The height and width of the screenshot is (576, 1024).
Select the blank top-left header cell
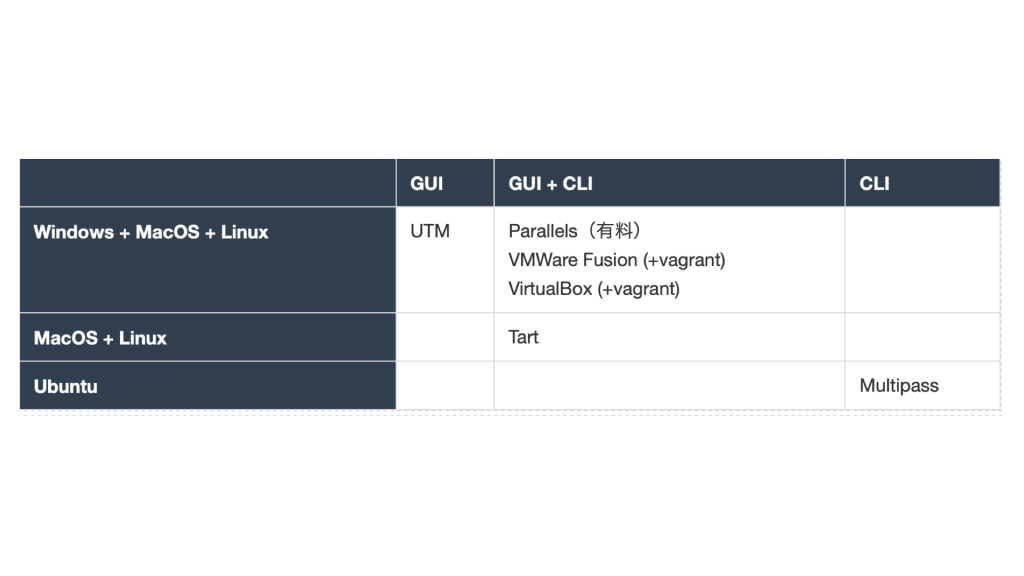(208, 183)
